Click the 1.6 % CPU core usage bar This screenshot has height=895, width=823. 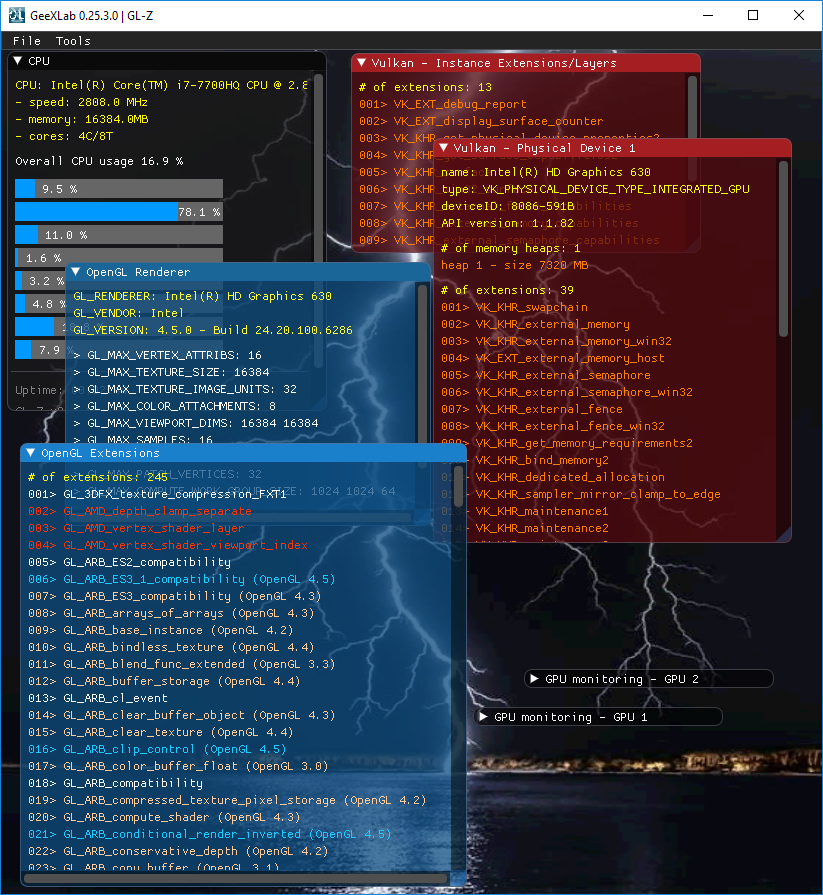(x=119, y=257)
